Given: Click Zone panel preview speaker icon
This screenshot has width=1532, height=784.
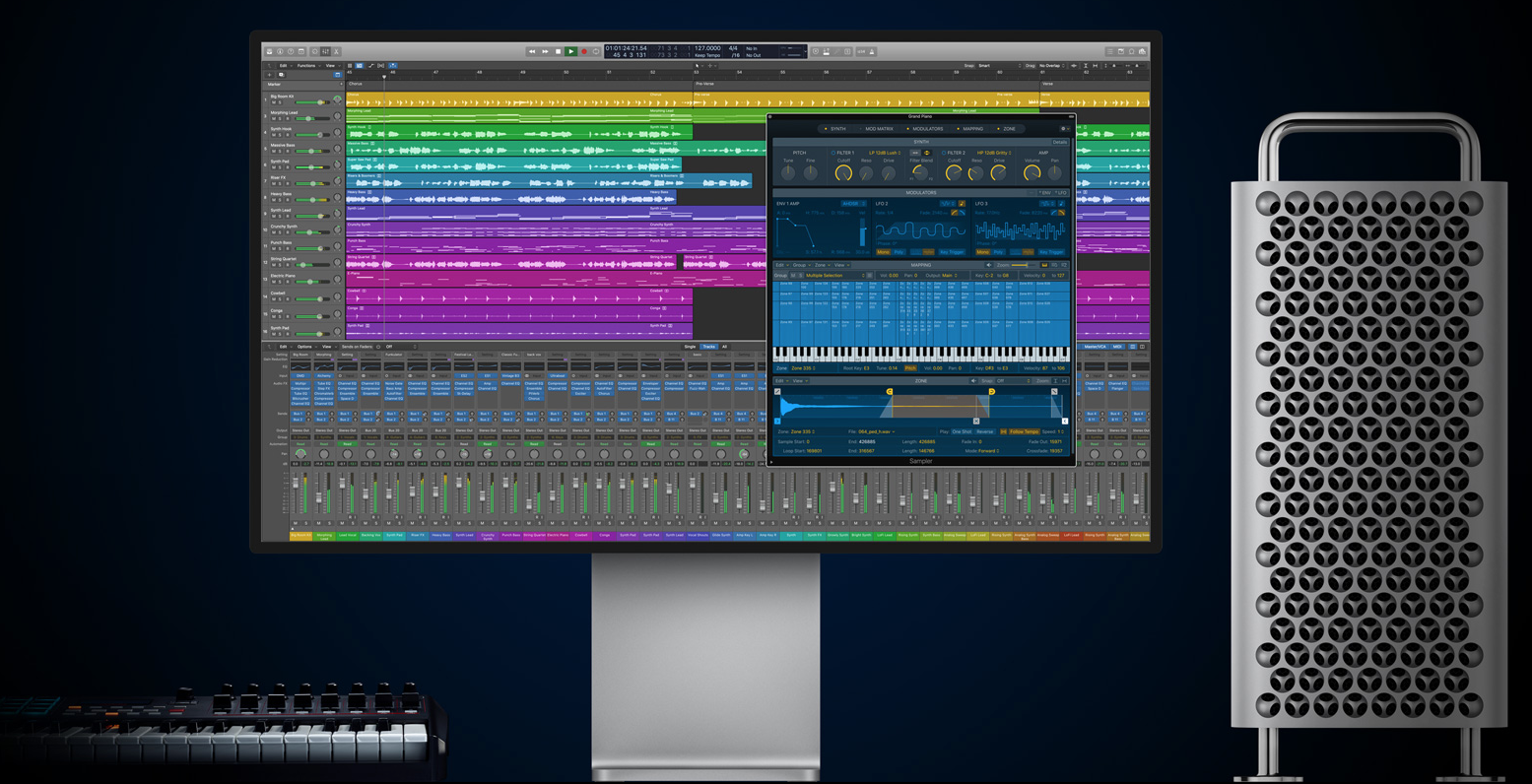Looking at the screenshot, I should click(973, 381).
